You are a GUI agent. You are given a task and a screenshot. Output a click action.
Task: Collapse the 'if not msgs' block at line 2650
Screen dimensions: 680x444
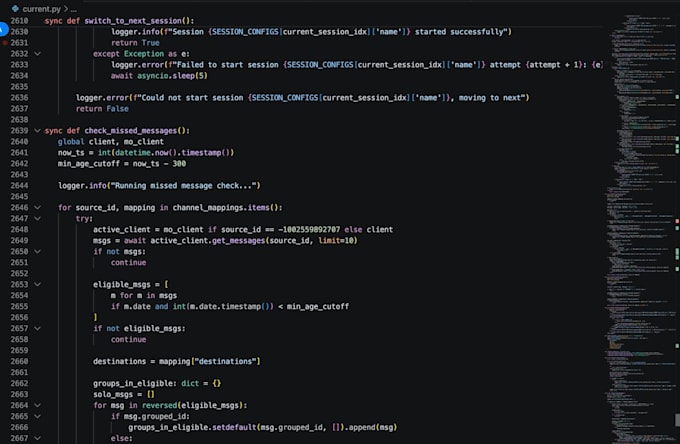click(x=37, y=251)
